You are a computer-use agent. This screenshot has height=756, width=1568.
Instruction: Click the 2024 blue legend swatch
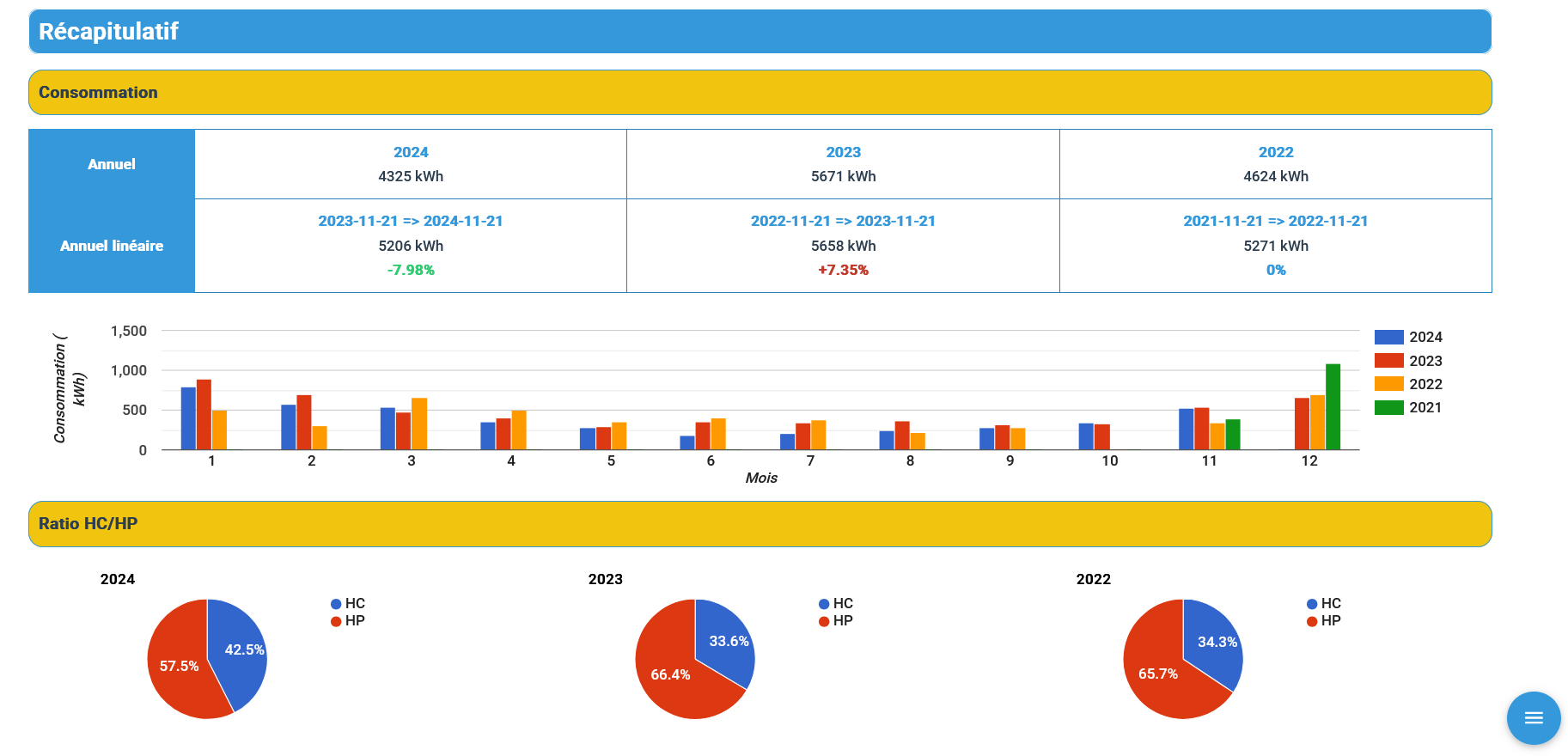(1388, 338)
